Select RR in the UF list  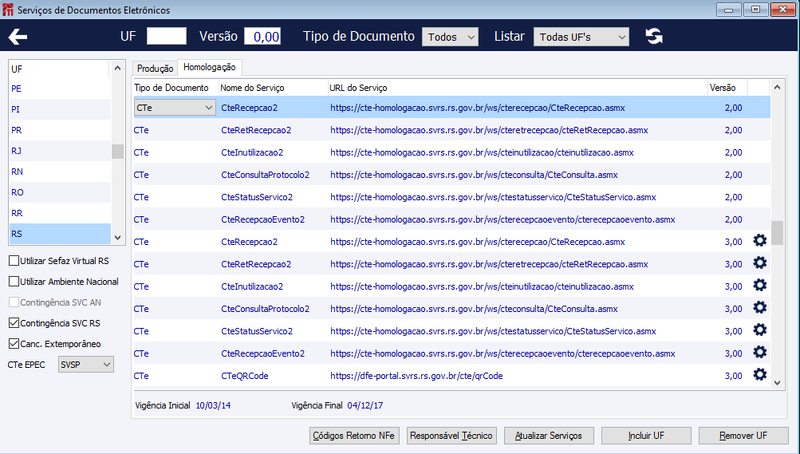[x=60, y=213]
